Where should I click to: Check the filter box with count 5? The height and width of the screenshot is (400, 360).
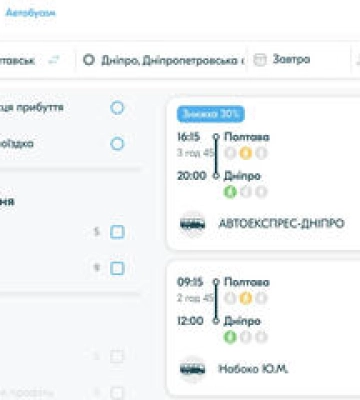click(117, 232)
